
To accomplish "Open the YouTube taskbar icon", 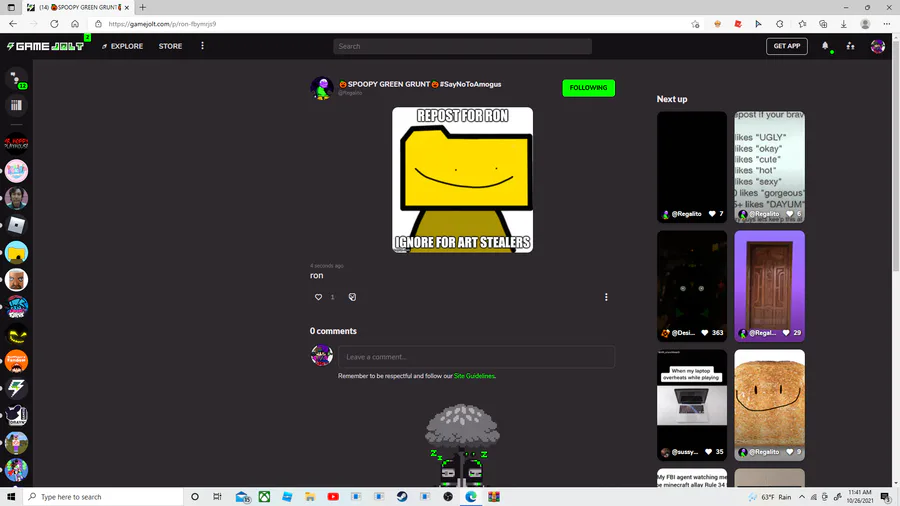I will (333, 497).
